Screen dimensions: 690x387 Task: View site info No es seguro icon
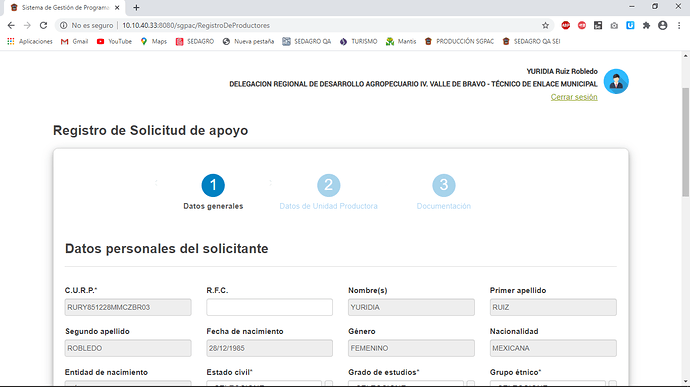[64, 26]
